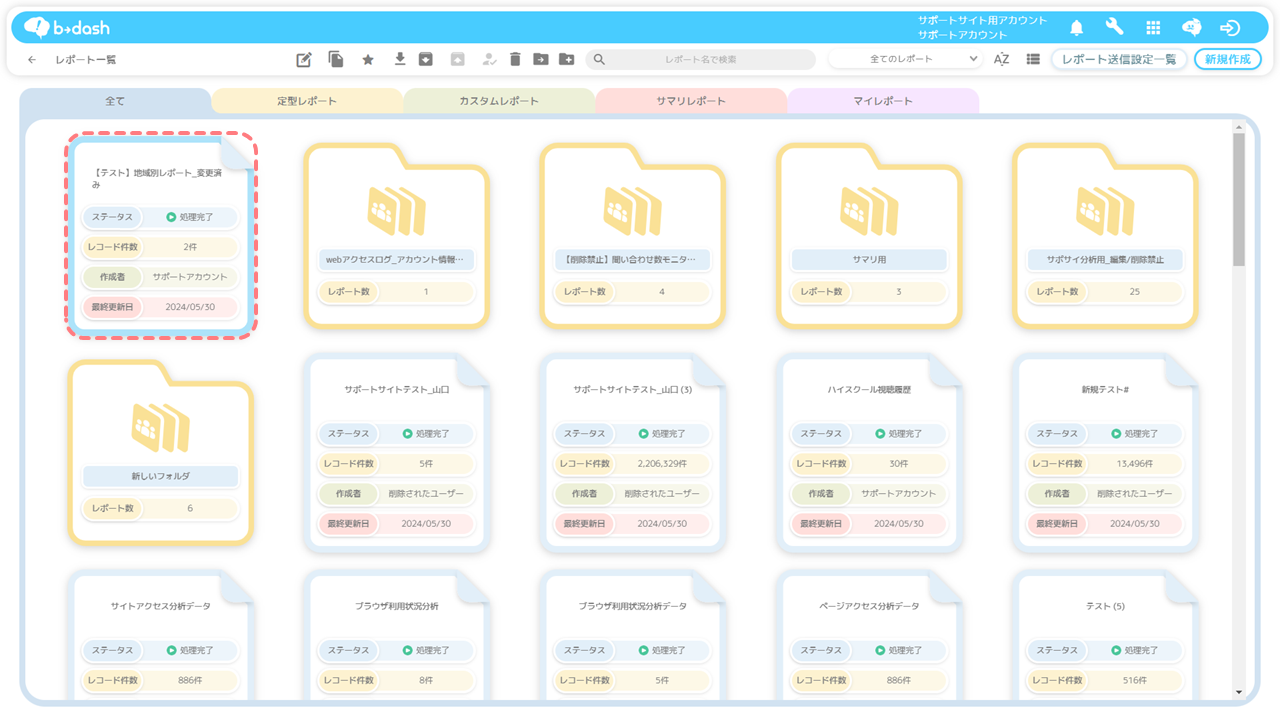Image resolution: width=1280 pixels, height=720 pixels.
Task: Click the サポートサイト用アカウント account name
Action: pyautogui.click(x=982, y=20)
